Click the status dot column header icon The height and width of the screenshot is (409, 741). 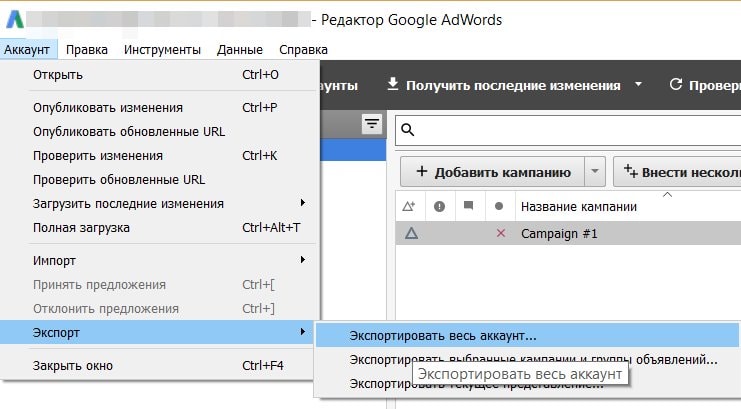(499, 206)
